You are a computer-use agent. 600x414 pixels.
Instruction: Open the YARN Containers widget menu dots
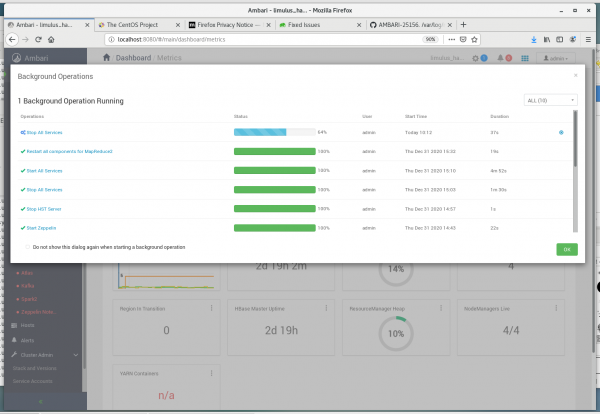pos(211,373)
